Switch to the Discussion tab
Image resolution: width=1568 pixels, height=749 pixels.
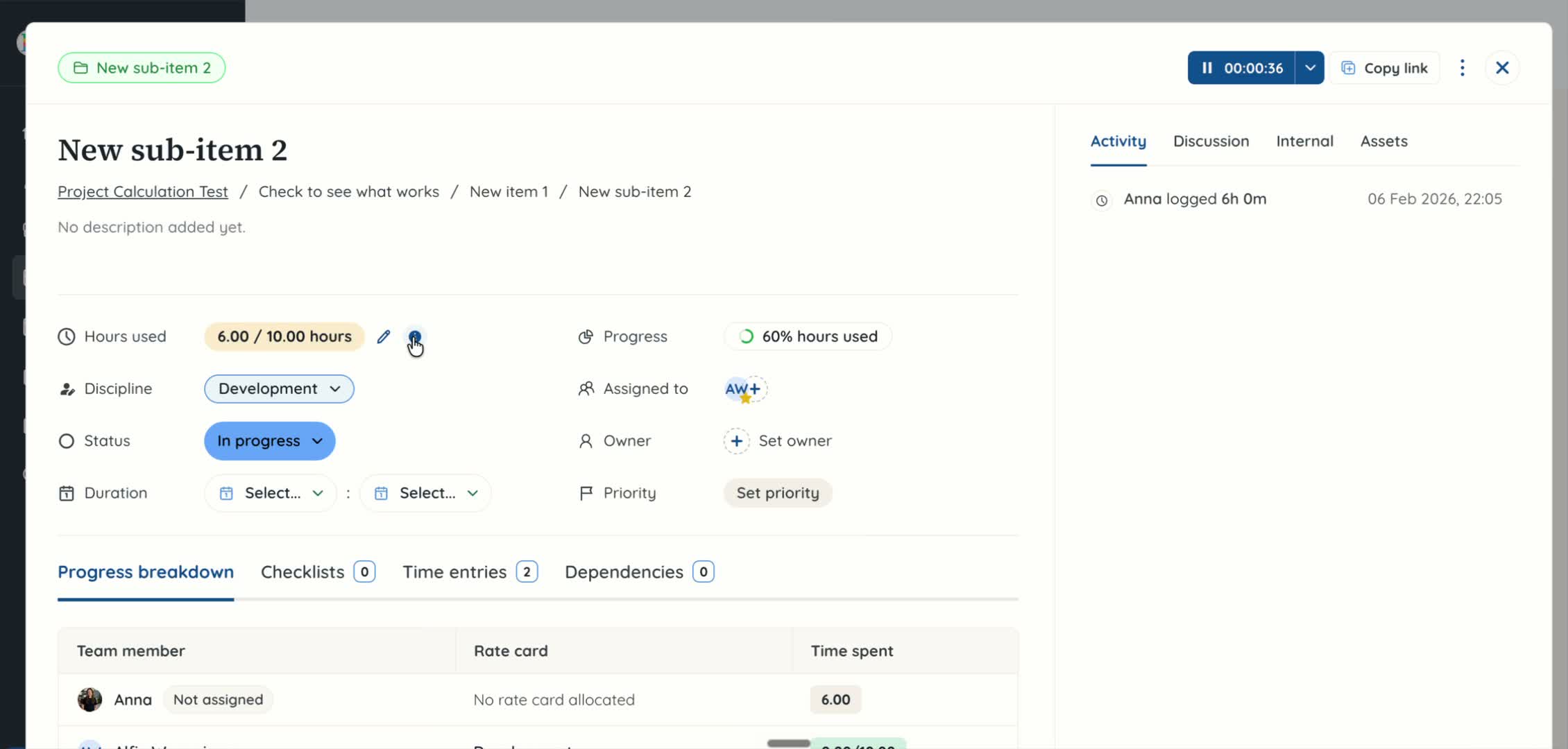[1211, 141]
